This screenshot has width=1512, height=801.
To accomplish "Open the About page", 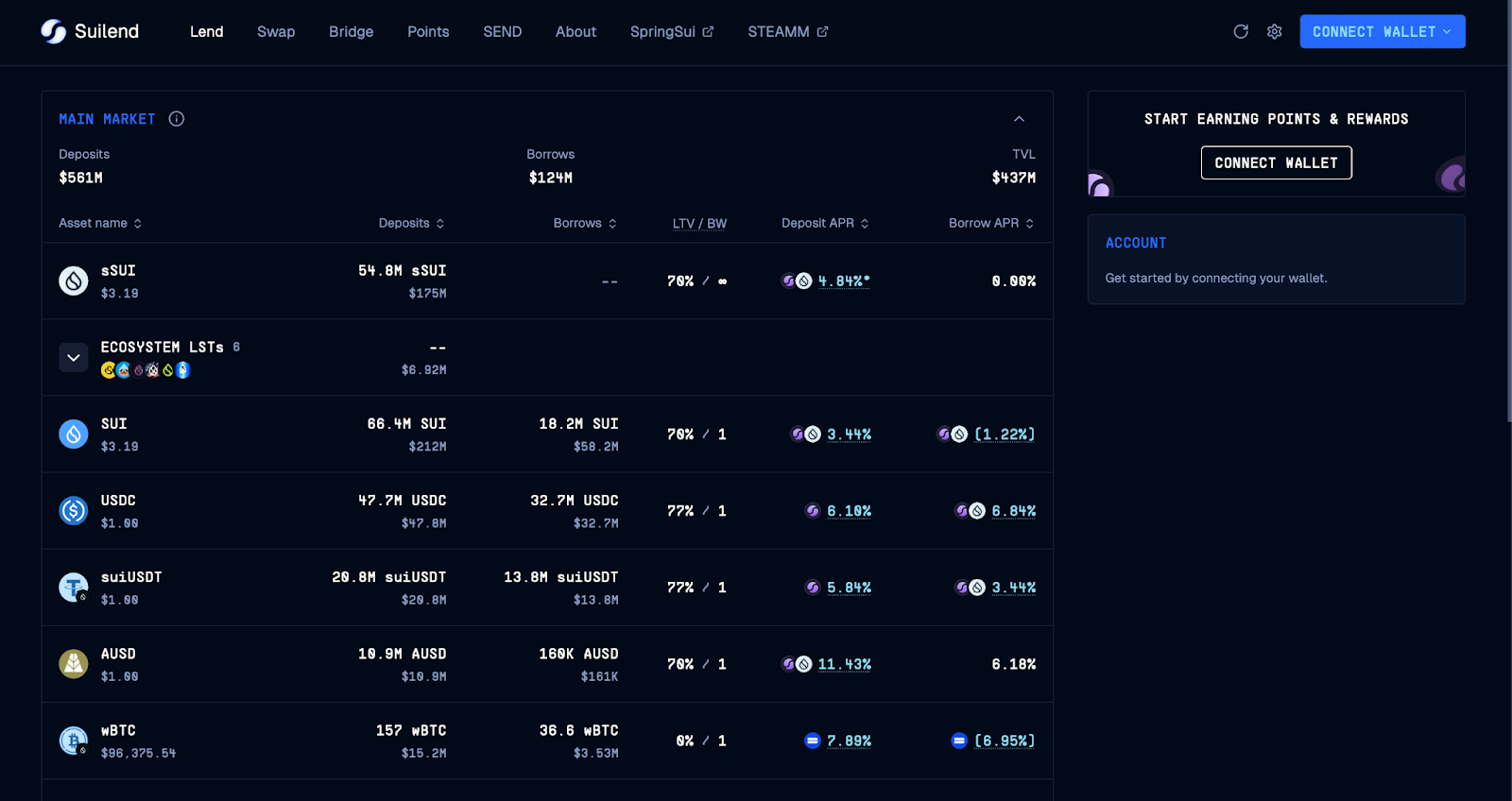I will click(576, 31).
